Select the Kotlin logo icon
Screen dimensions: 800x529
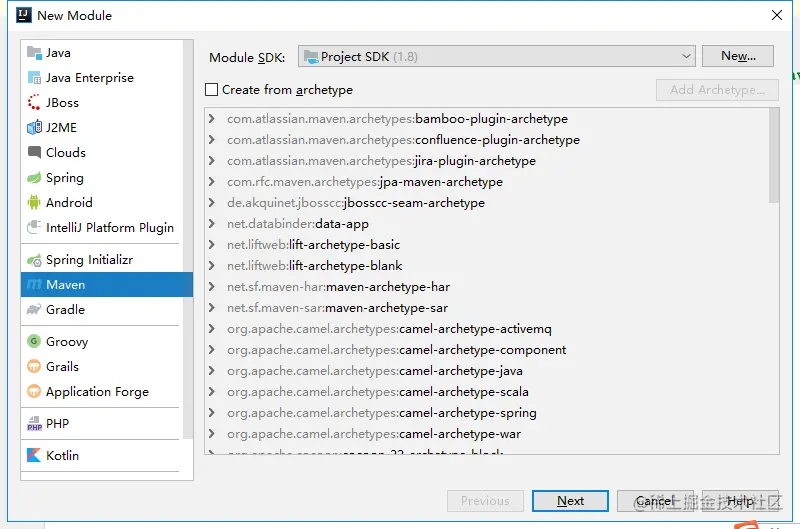click(34, 455)
